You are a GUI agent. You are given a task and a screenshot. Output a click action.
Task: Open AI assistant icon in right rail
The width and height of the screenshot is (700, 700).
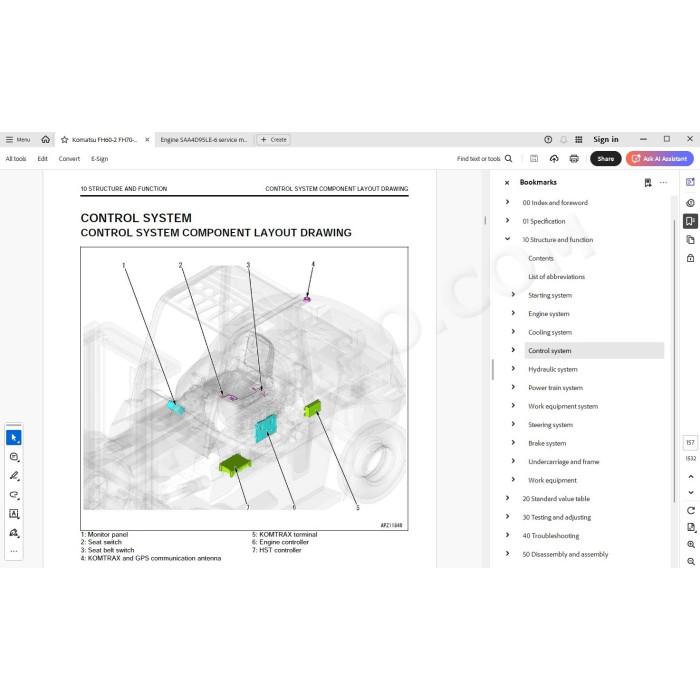690,182
